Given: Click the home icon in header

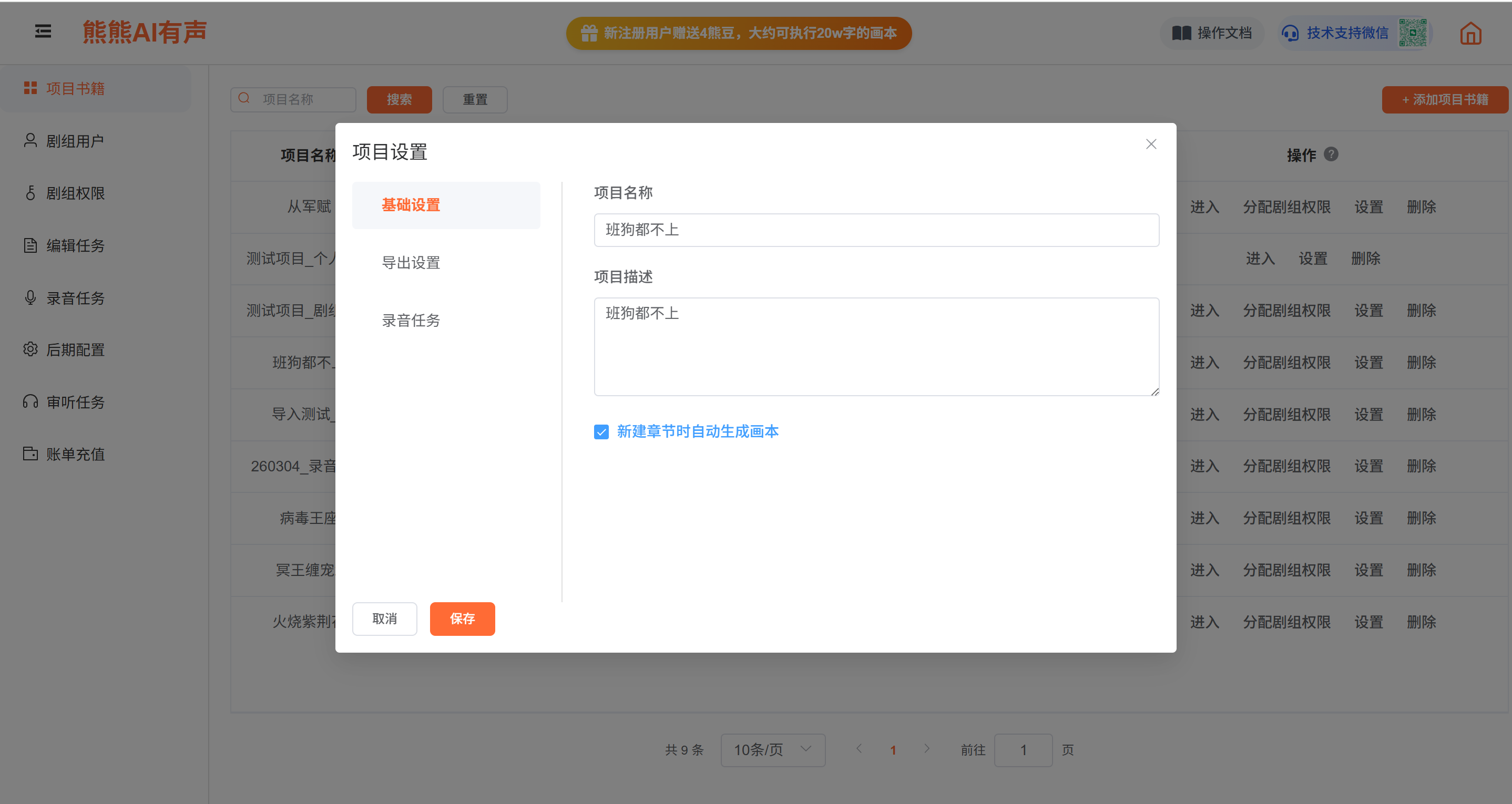Looking at the screenshot, I should click(1470, 34).
